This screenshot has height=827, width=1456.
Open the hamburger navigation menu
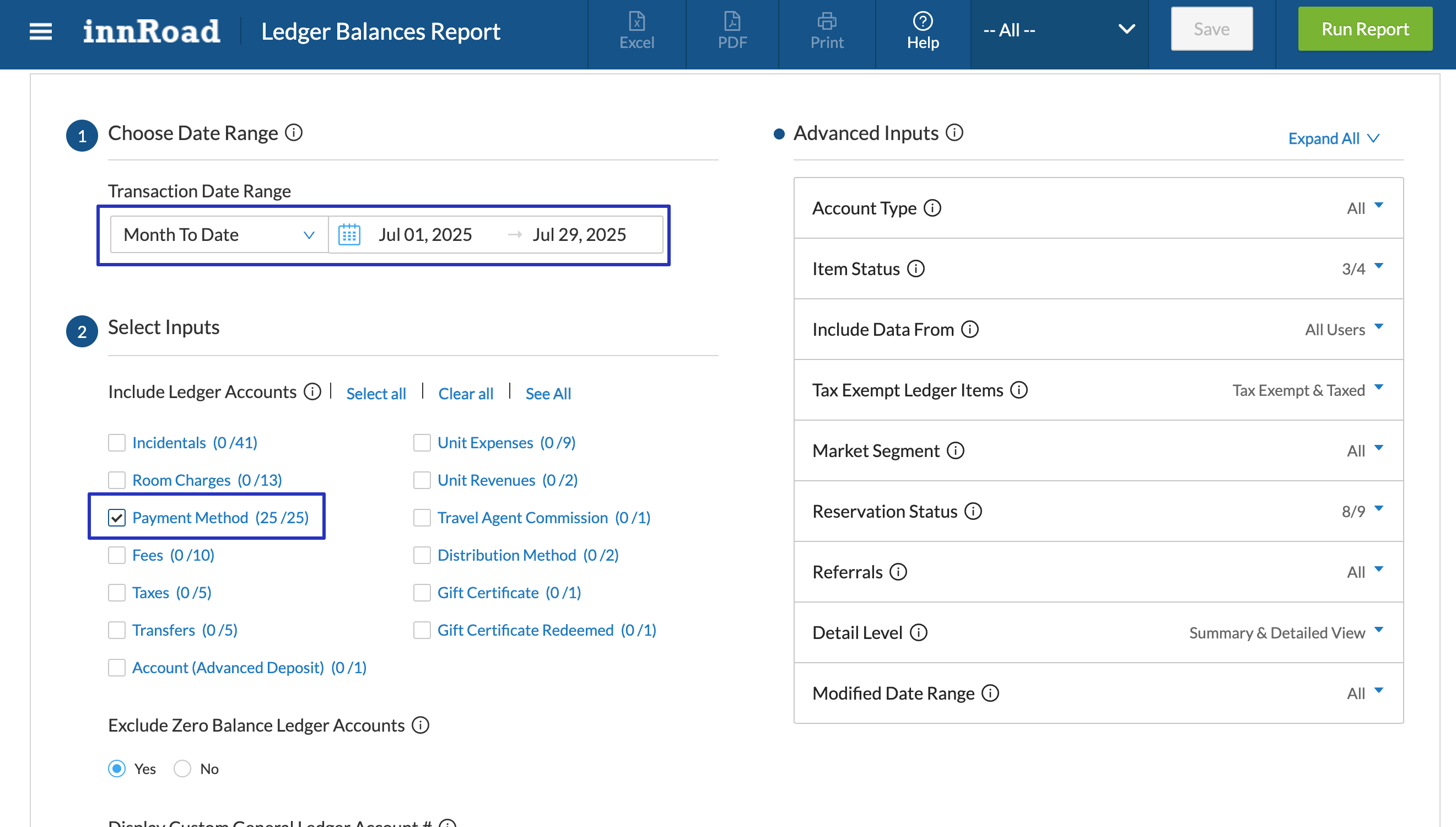tap(40, 31)
